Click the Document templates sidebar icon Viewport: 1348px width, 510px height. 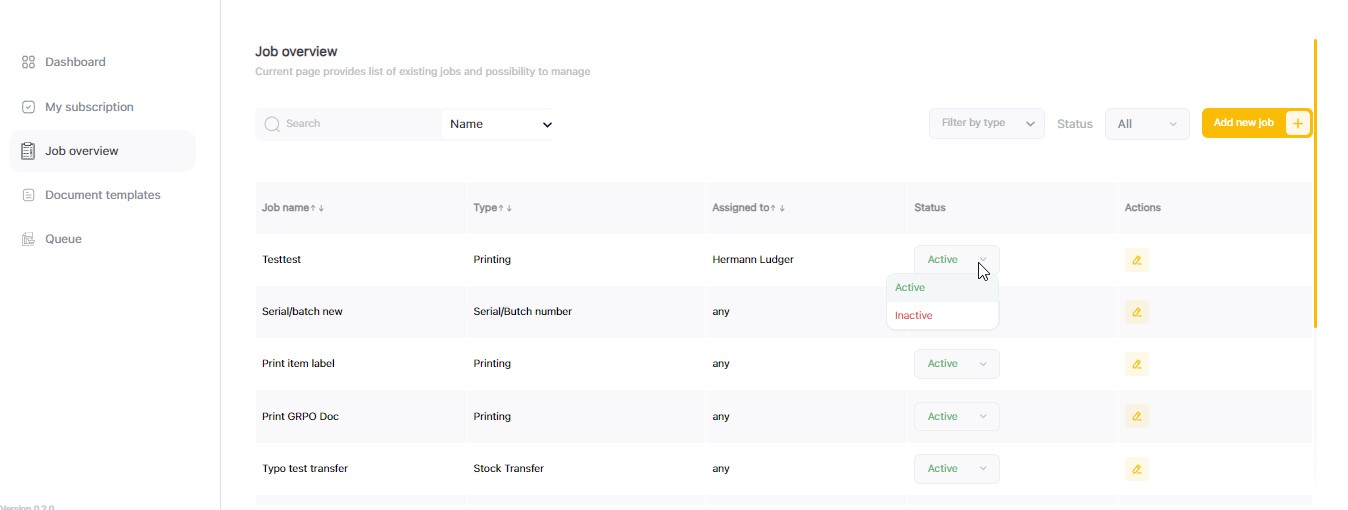pos(28,195)
